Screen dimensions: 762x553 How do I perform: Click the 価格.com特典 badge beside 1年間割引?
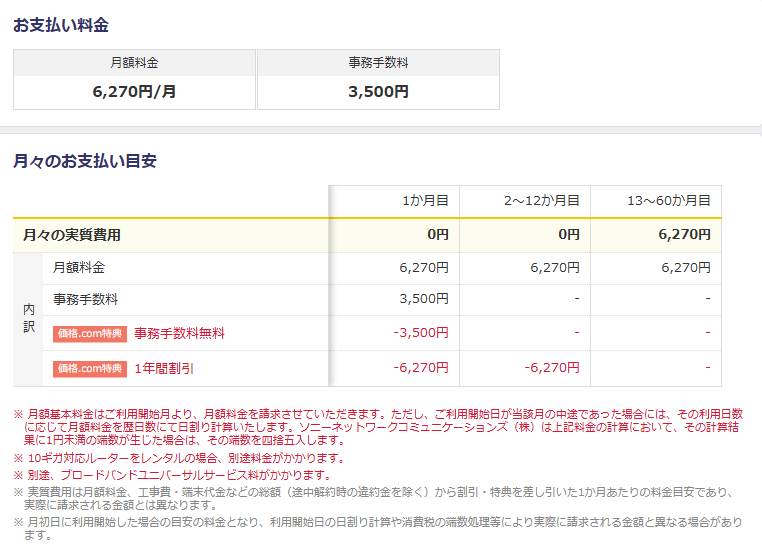(x=90, y=368)
